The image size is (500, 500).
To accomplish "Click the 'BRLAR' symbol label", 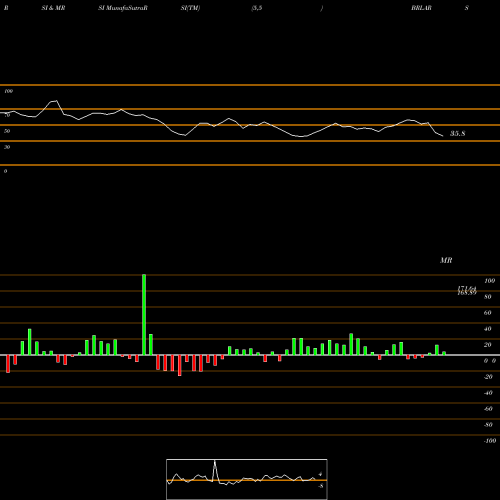I will pyautogui.click(x=421, y=8).
